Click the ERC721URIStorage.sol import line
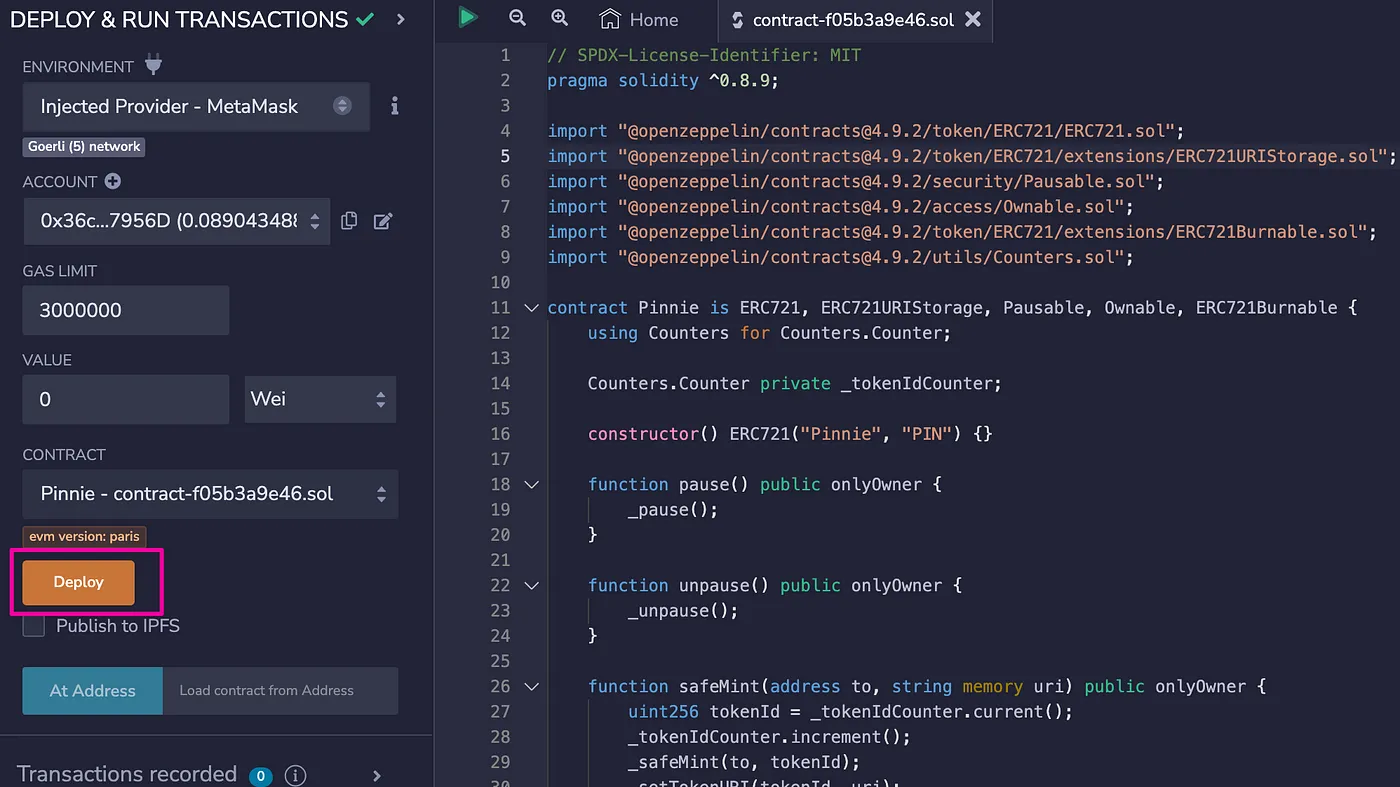1400x787 pixels. point(971,156)
